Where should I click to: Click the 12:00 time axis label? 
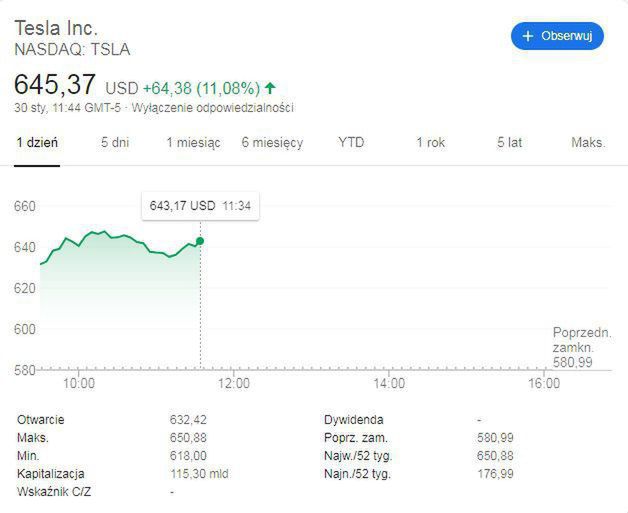click(x=234, y=384)
